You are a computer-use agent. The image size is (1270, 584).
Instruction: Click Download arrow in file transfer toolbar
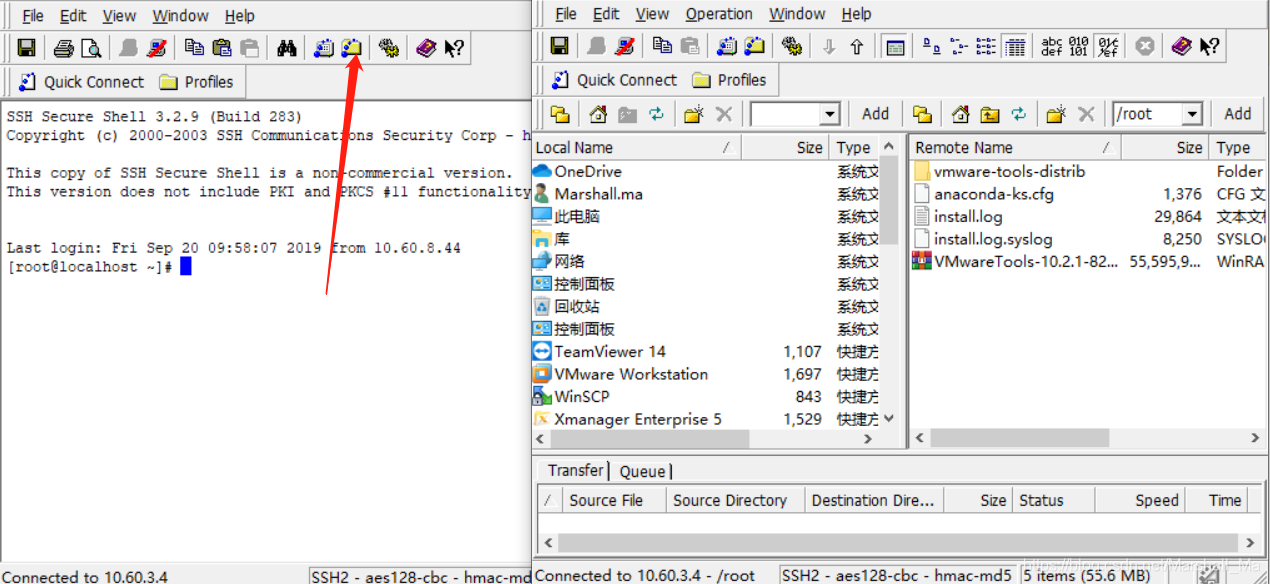click(x=829, y=46)
